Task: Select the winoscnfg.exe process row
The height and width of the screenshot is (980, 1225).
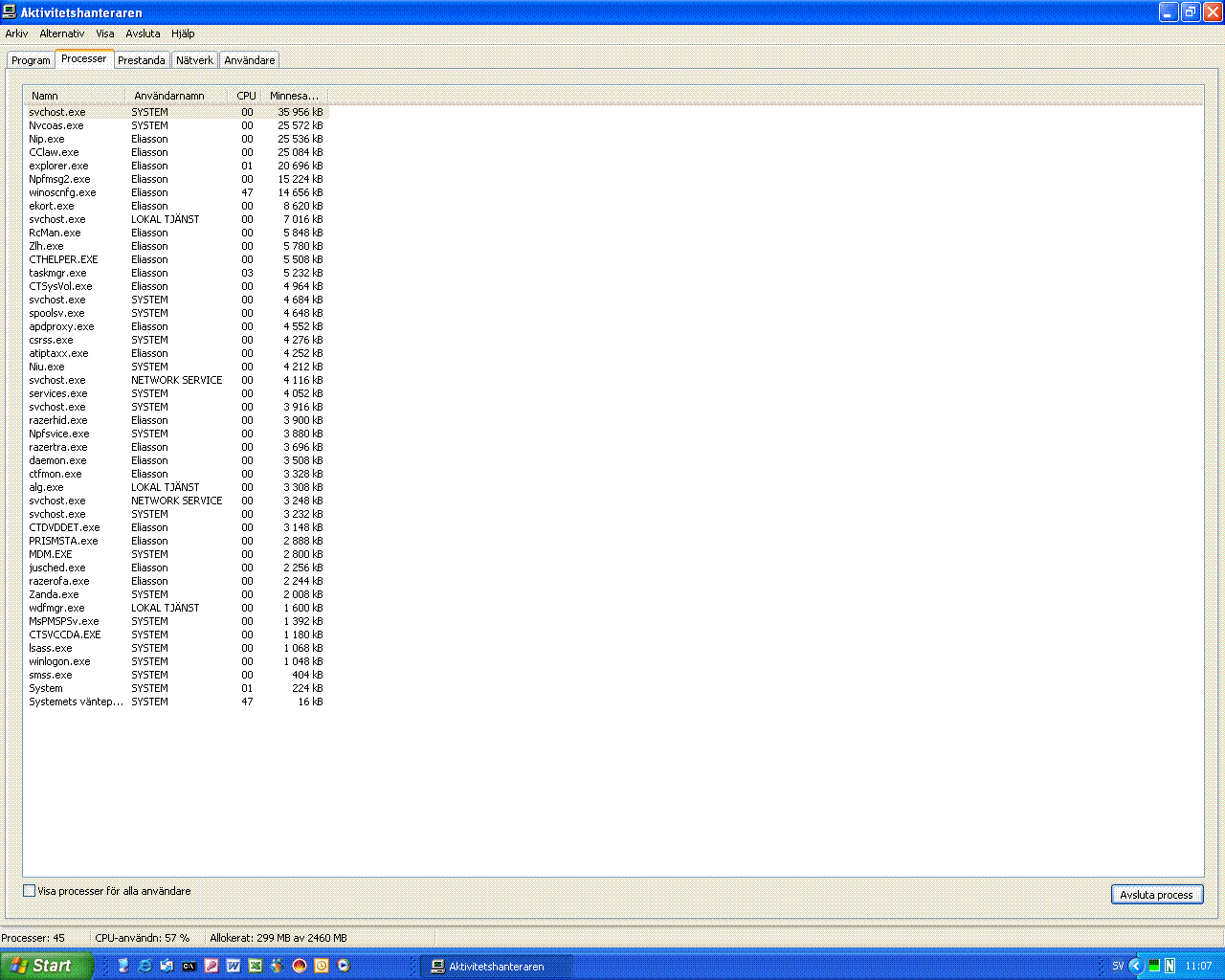Action: pos(176,192)
